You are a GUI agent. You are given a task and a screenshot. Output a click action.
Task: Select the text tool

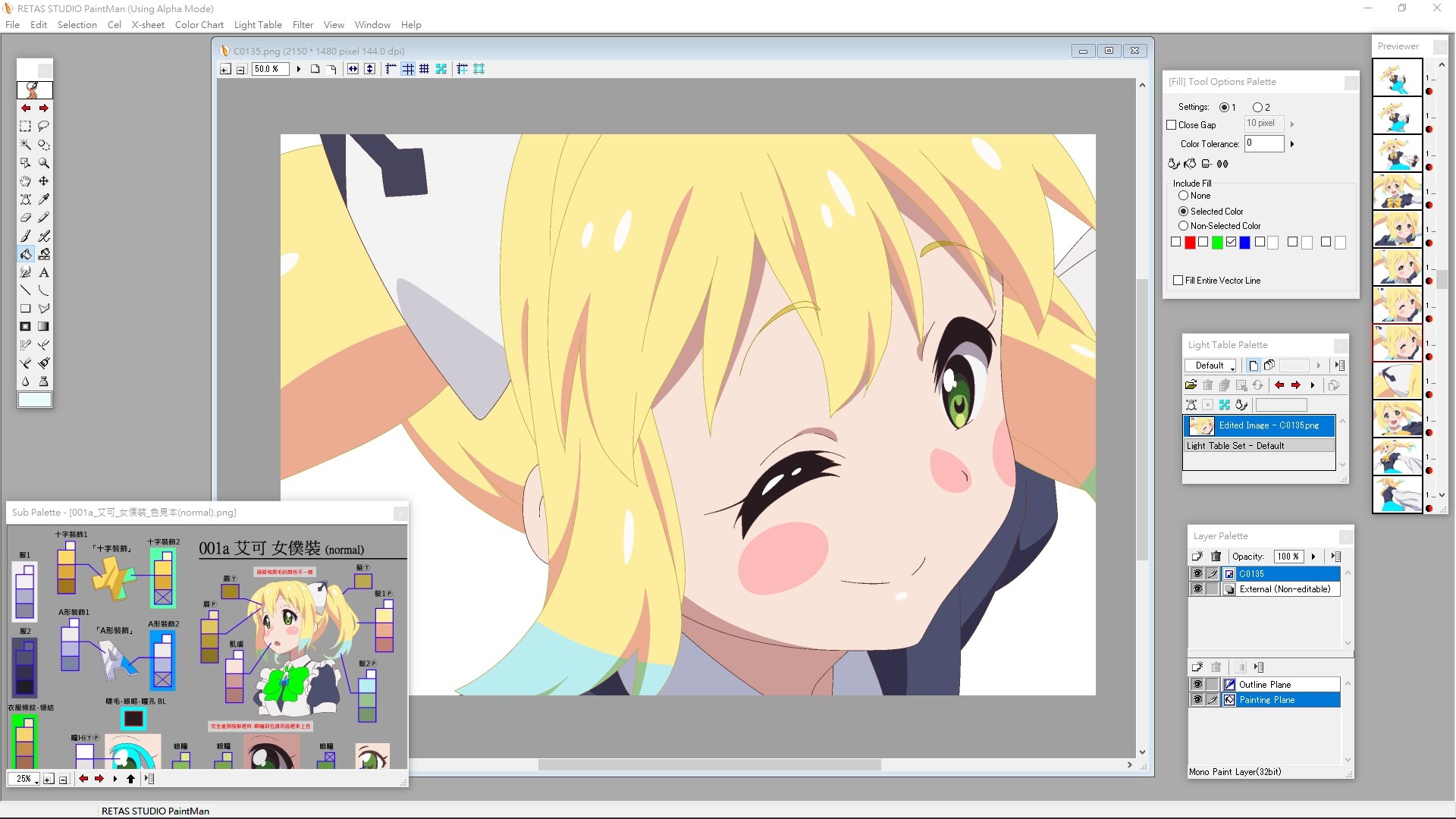[44, 272]
